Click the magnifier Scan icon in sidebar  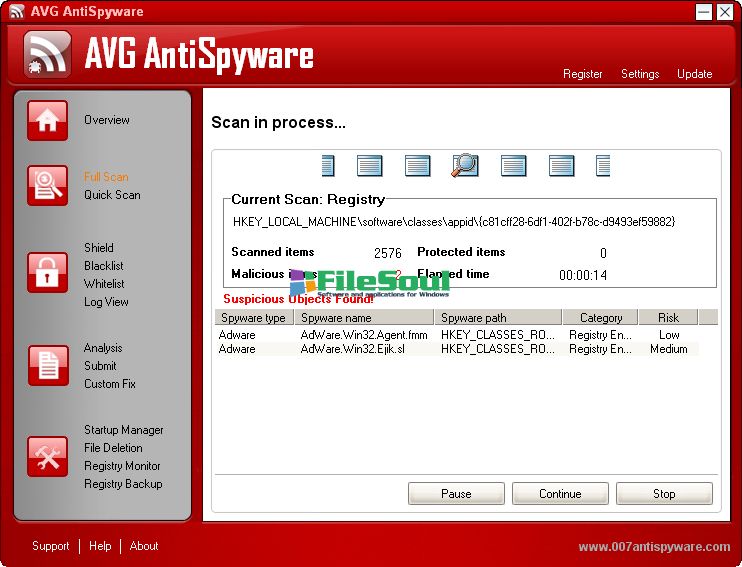(x=47, y=185)
